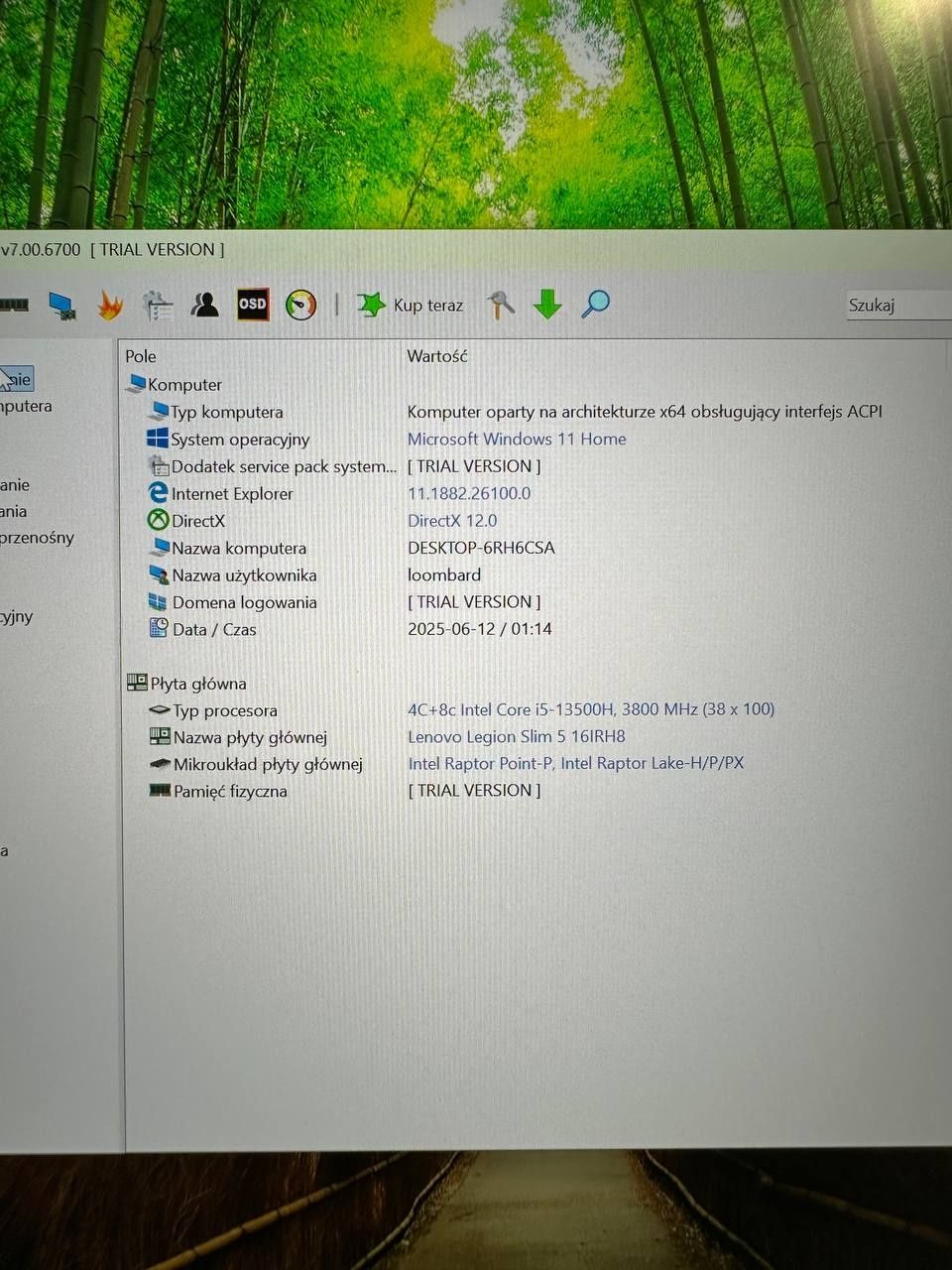The height and width of the screenshot is (1270, 952).
Task: Select the System operacyjny field label
Action: 240,439
